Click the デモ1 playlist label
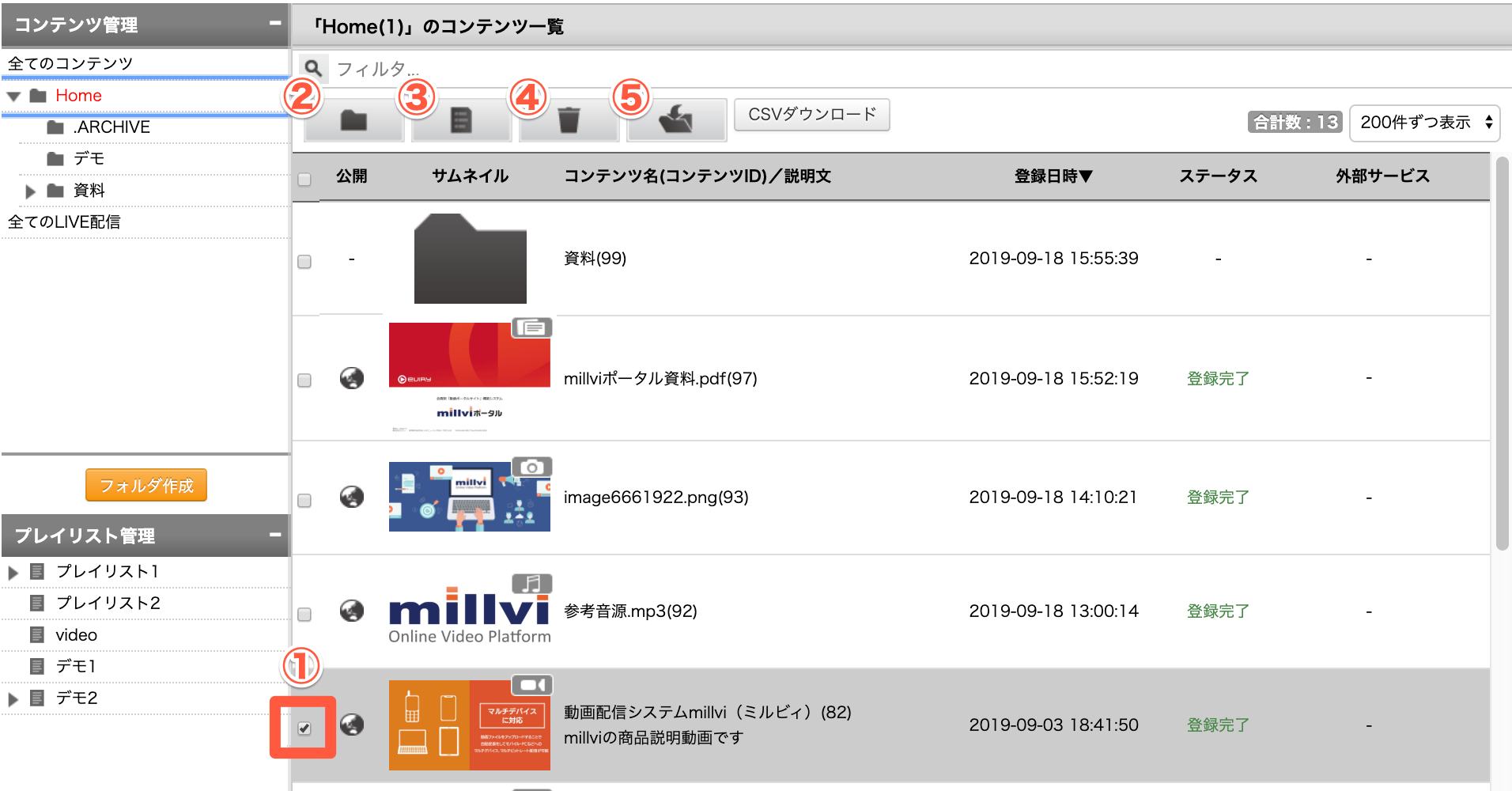 pyautogui.click(x=75, y=667)
